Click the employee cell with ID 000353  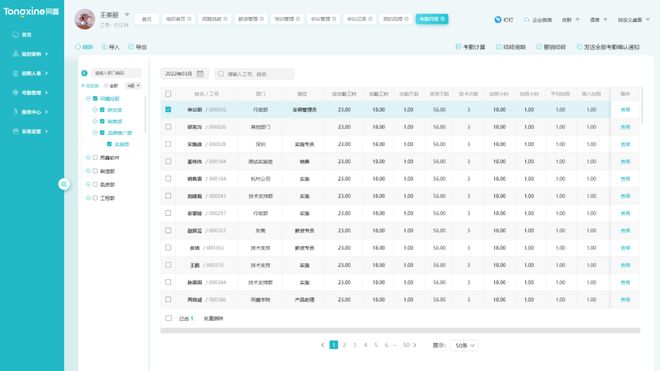(207, 230)
